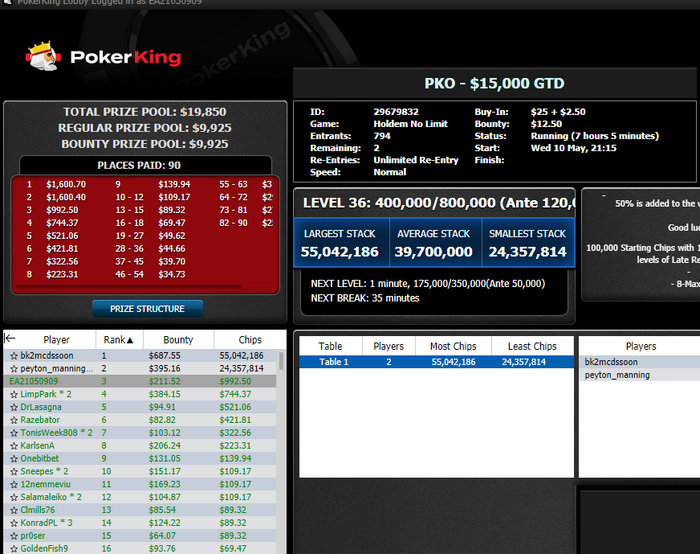This screenshot has height=554, width=700.
Task: Sort player list by Rank column
Action: [119, 340]
